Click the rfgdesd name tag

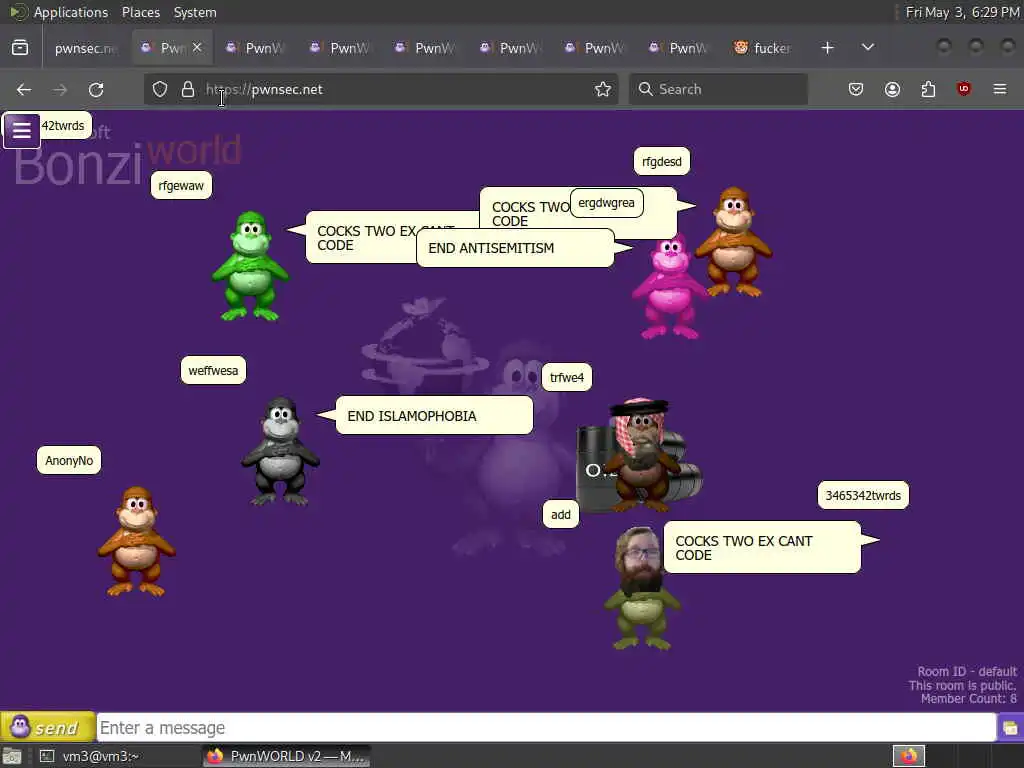tap(662, 161)
